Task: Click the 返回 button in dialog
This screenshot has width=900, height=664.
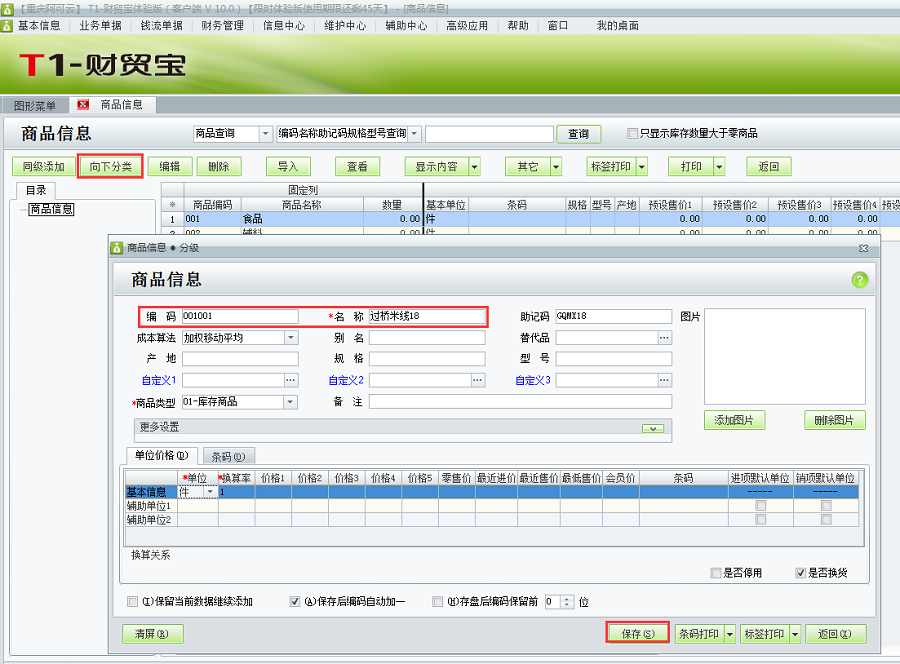Action: click(x=835, y=634)
